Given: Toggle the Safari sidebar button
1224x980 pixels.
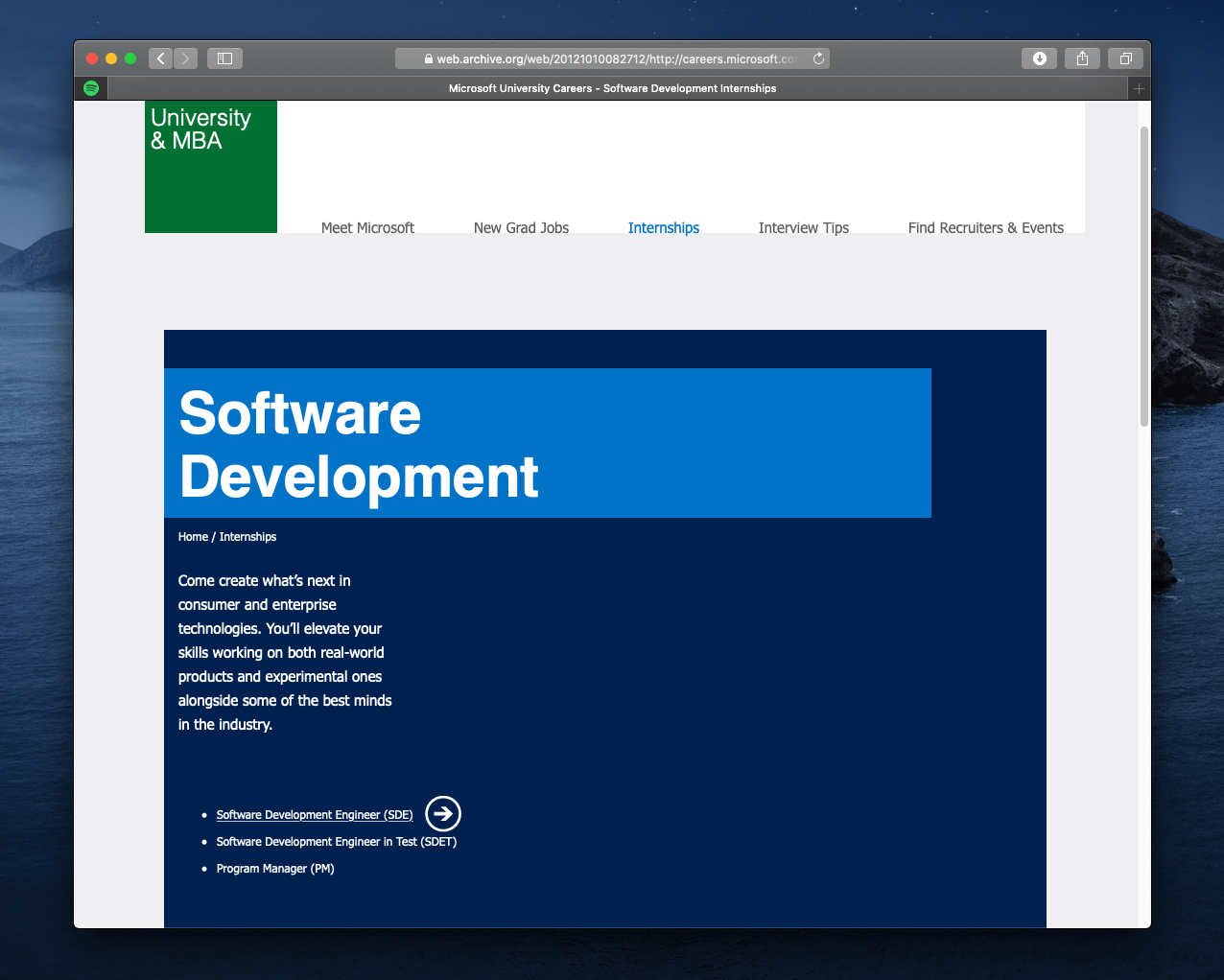Looking at the screenshot, I should 225,58.
